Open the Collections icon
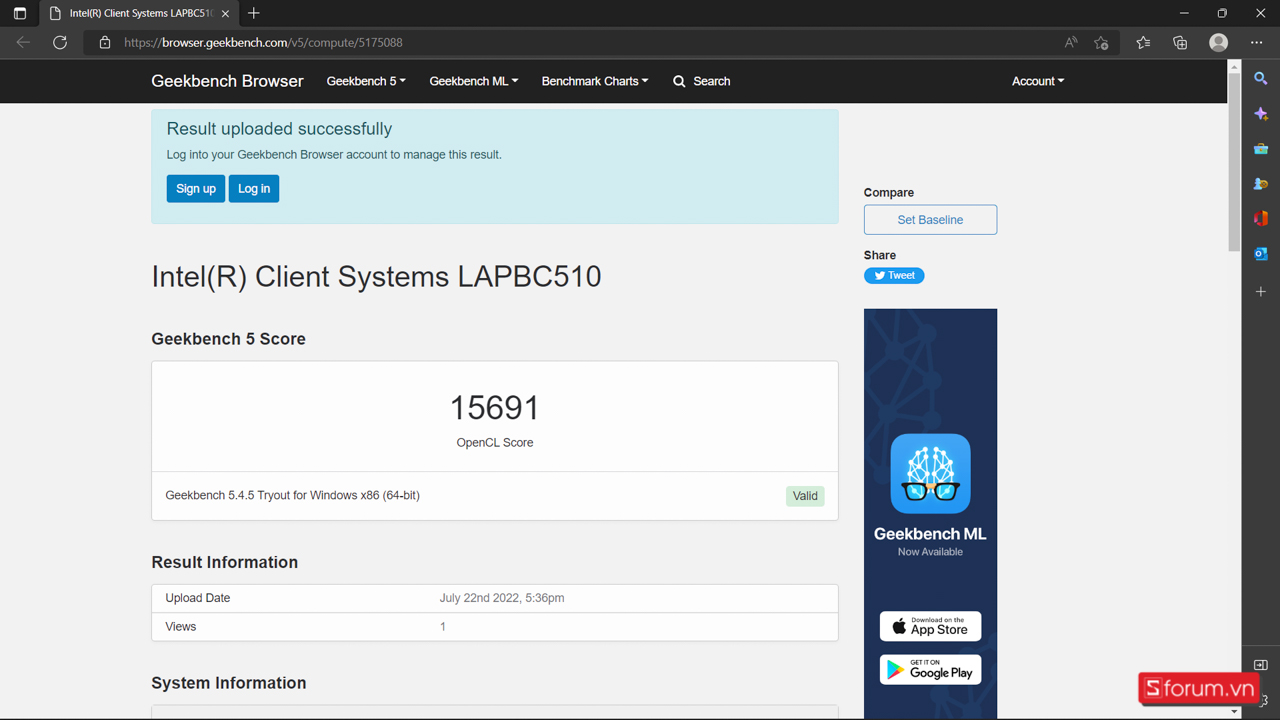The width and height of the screenshot is (1280, 720). [x=1180, y=42]
